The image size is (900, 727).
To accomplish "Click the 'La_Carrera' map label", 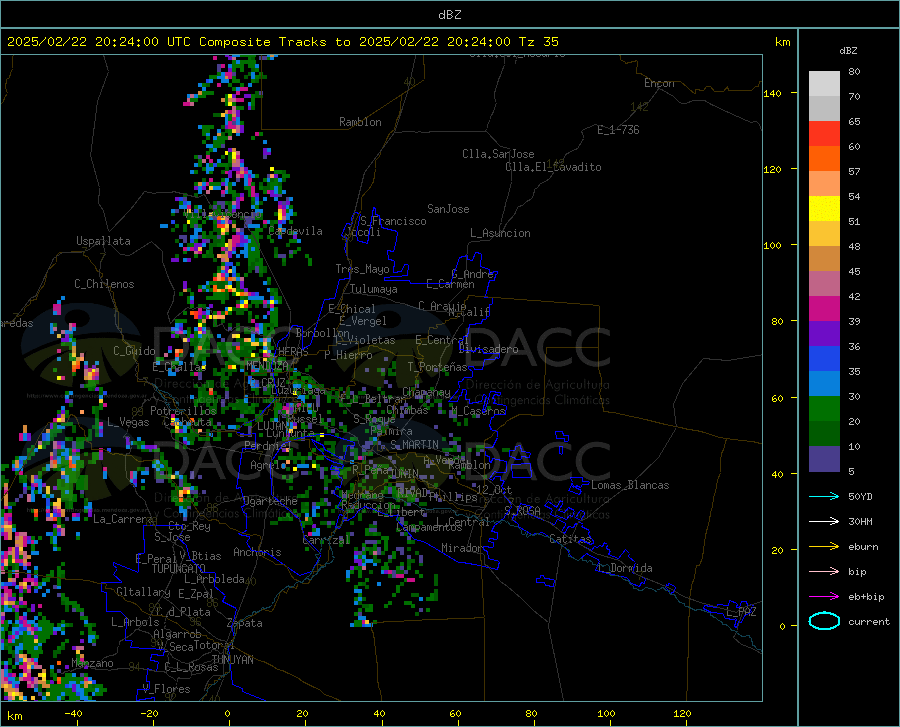I will [123, 519].
